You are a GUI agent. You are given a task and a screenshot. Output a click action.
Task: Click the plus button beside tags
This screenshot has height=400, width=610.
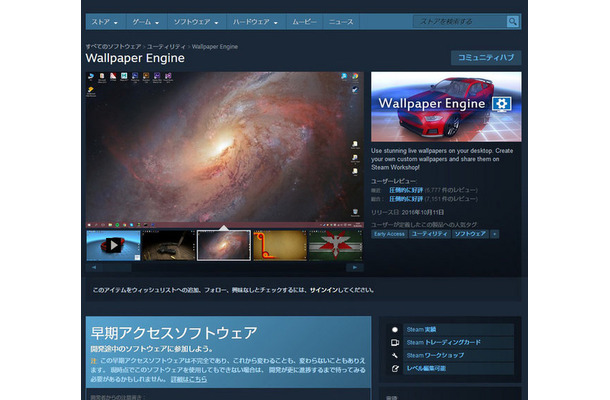494,234
